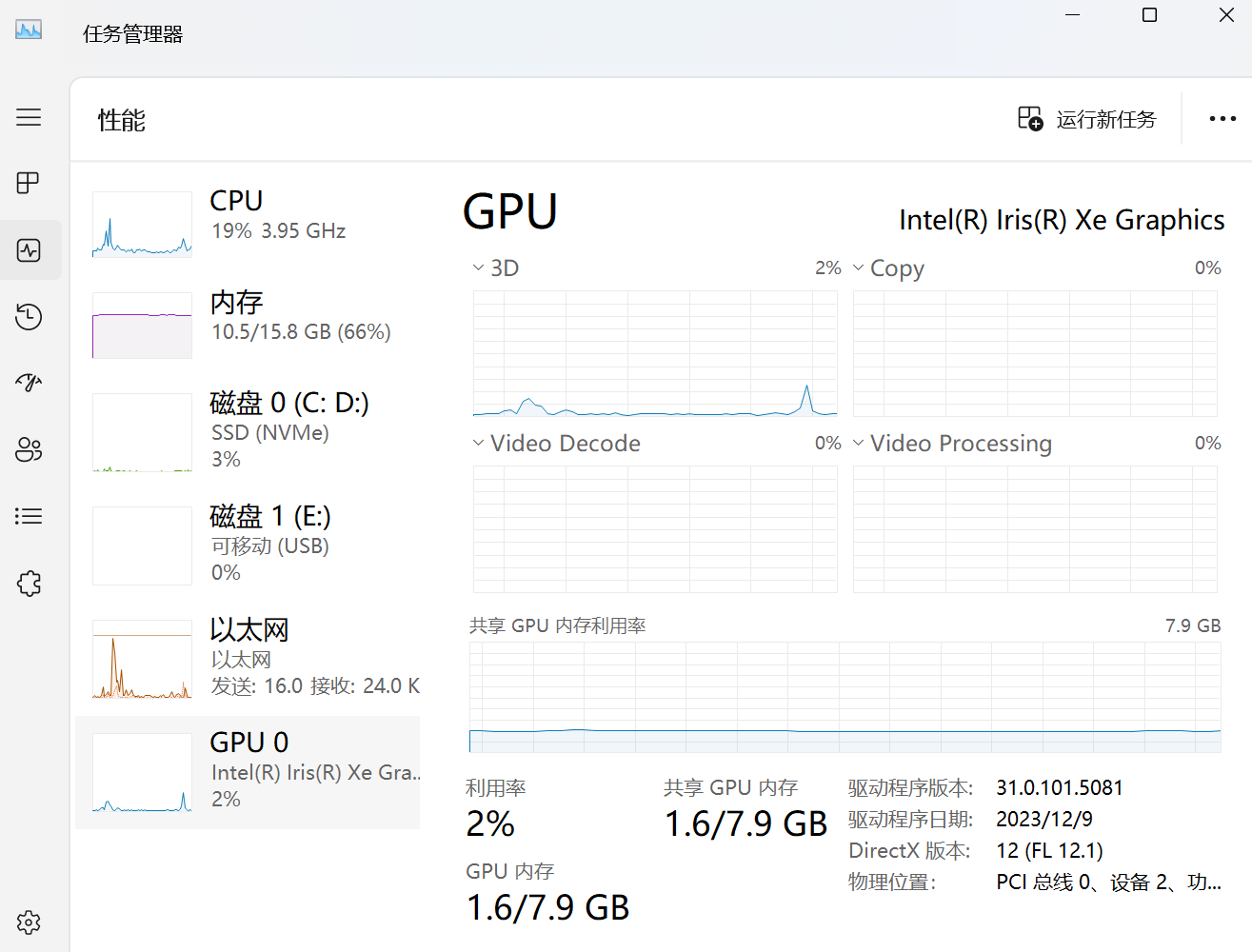This screenshot has width=1252, height=952.
Task: Click the Video Decode usage graph
Action: 655,529
